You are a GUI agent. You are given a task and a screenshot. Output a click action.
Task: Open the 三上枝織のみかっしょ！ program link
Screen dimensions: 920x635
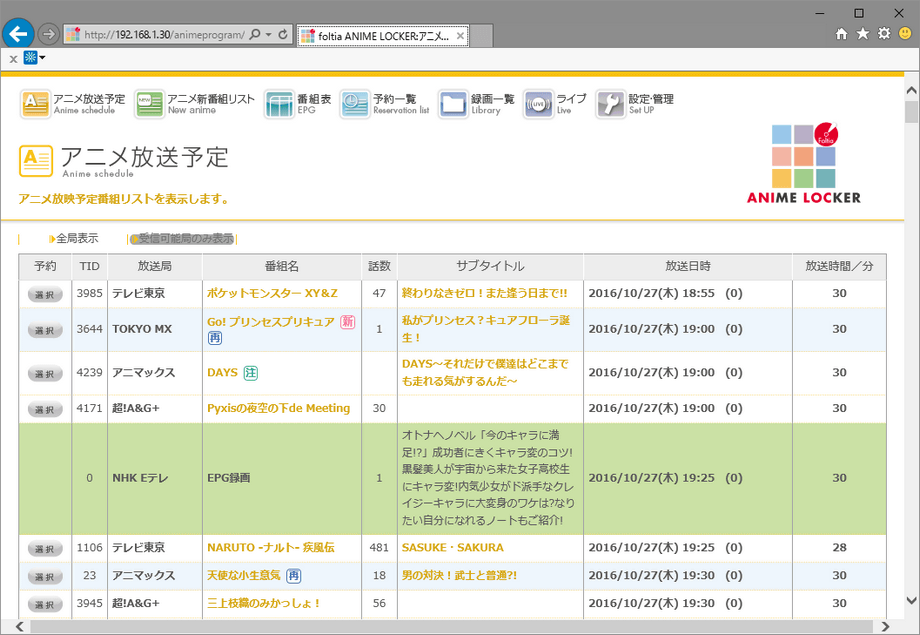(x=263, y=603)
